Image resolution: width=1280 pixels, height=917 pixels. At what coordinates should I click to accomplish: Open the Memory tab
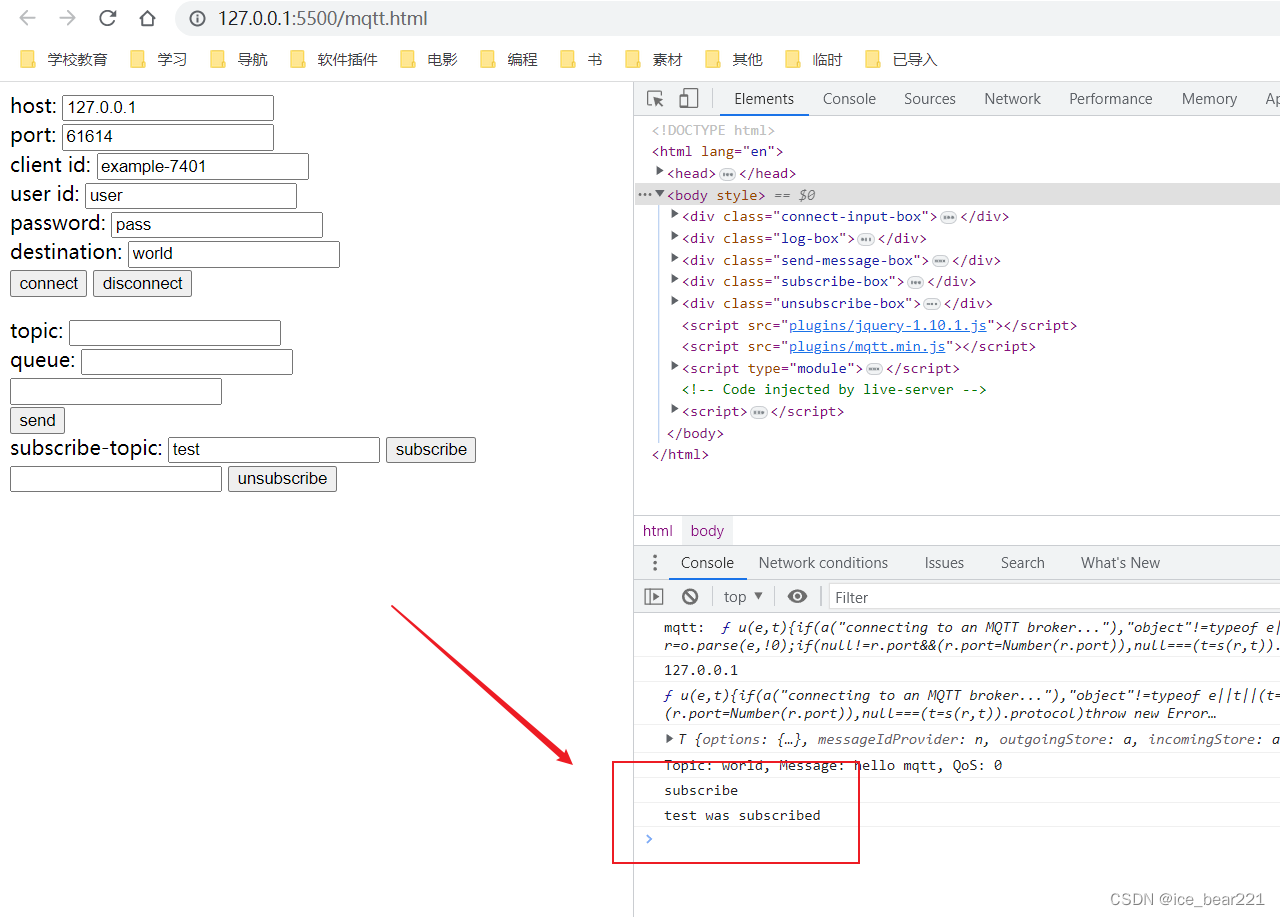1209,98
